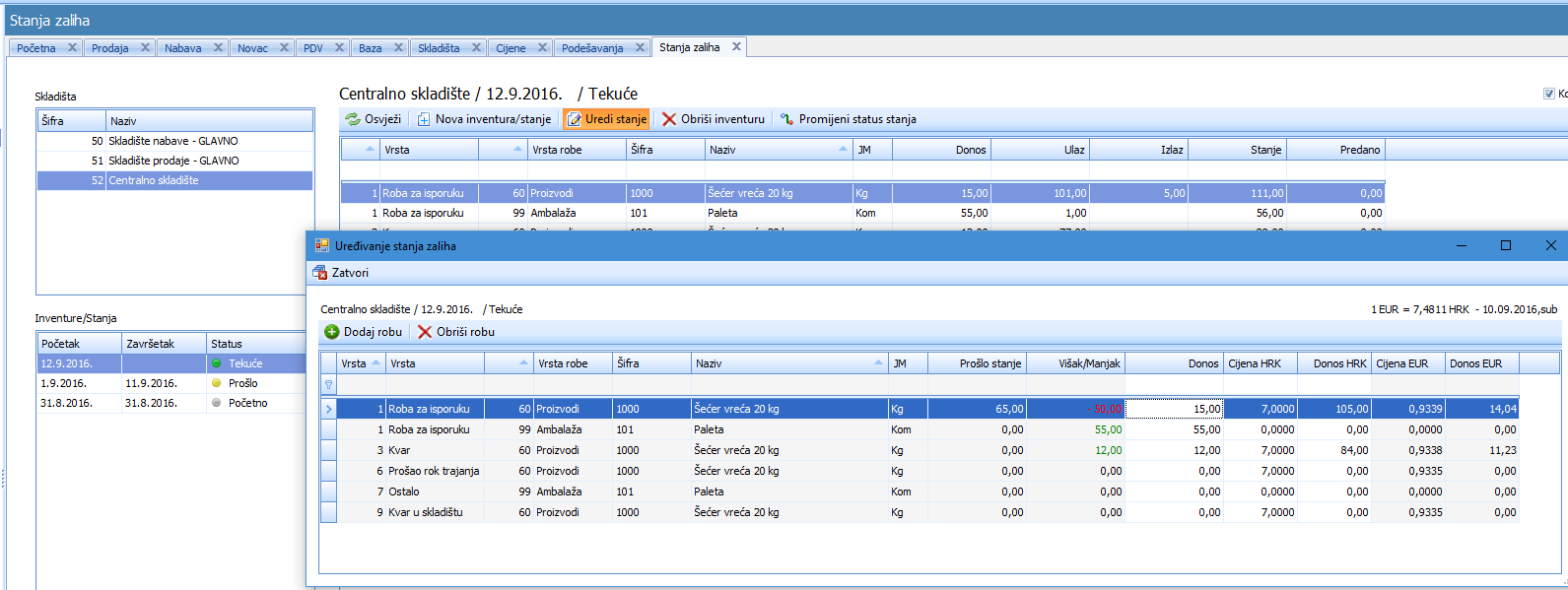Select the Tekuće inventory dated 12.9.2016.

pyautogui.click(x=171, y=363)
